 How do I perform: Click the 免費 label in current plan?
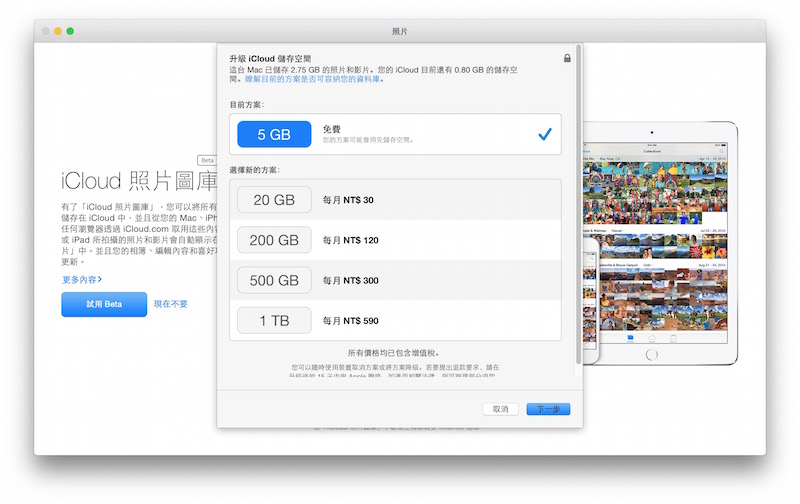tap(332, 129)
